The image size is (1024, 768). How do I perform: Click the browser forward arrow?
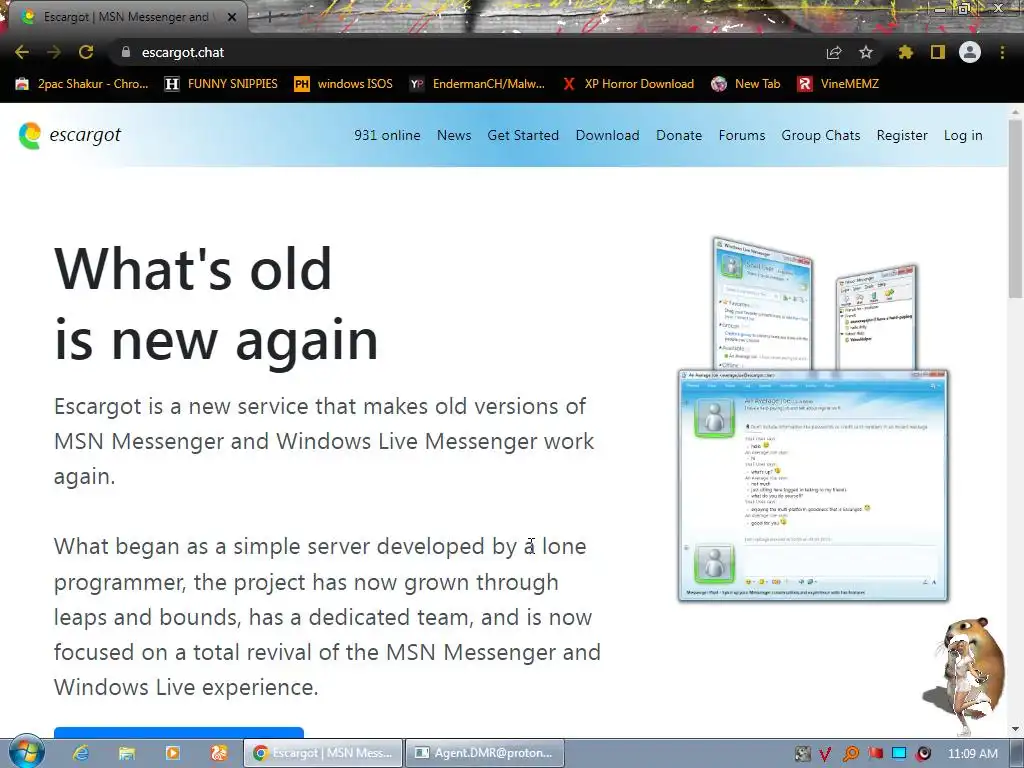click(x=54, y=52)
